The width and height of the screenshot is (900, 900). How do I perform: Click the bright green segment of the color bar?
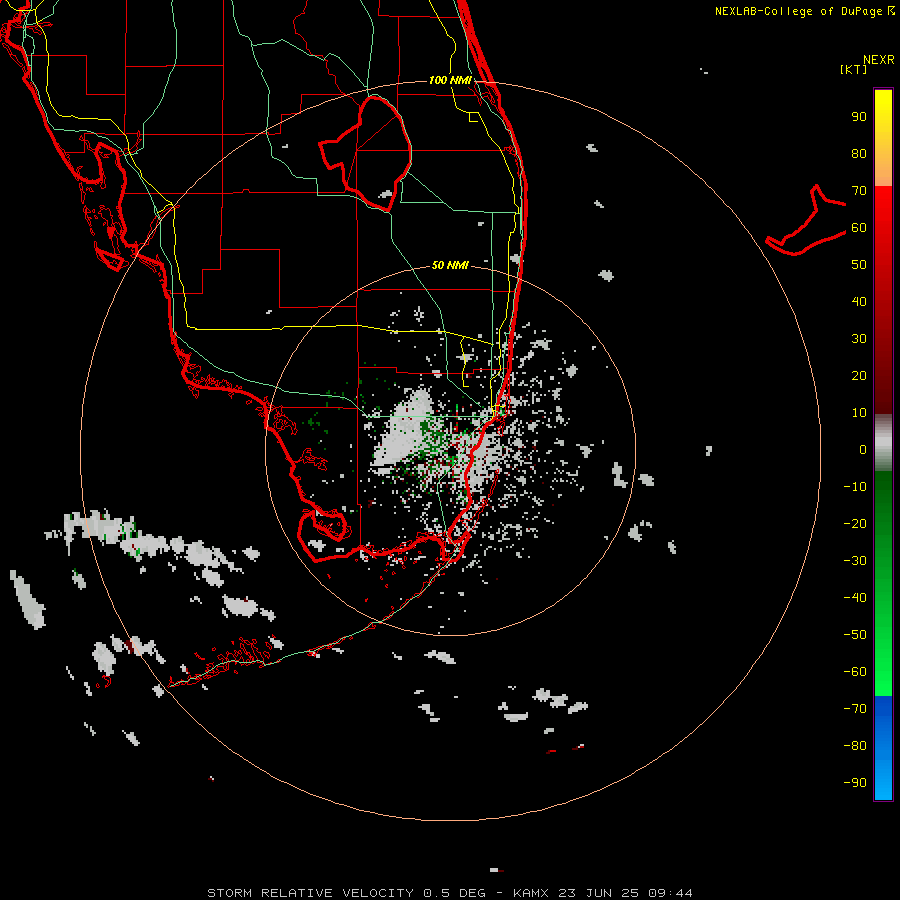pyautogui.click(x=883, y=584)
